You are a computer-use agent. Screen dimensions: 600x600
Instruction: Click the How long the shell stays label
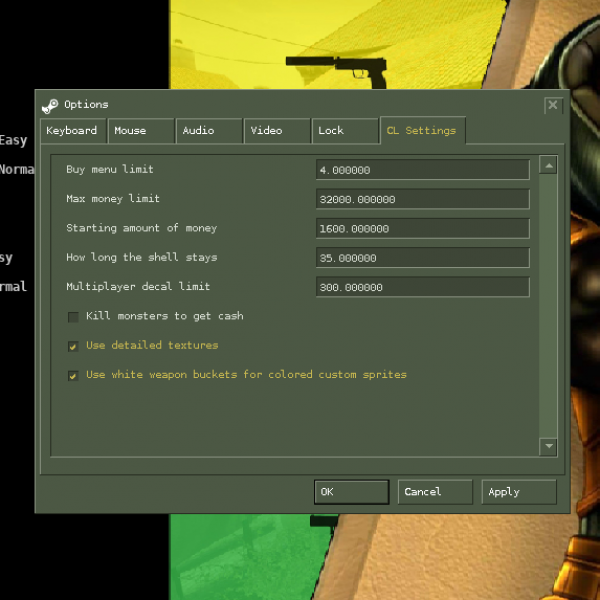(x=142, y=258)
